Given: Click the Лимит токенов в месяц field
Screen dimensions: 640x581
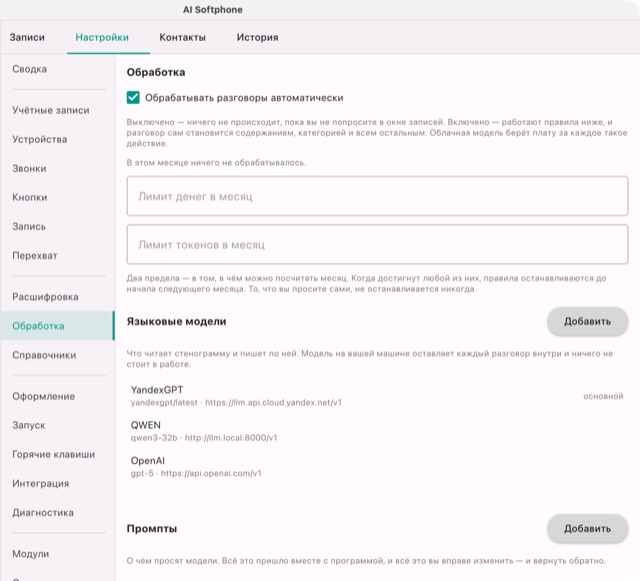Looking at the screenshot, I should pos(377,244).
